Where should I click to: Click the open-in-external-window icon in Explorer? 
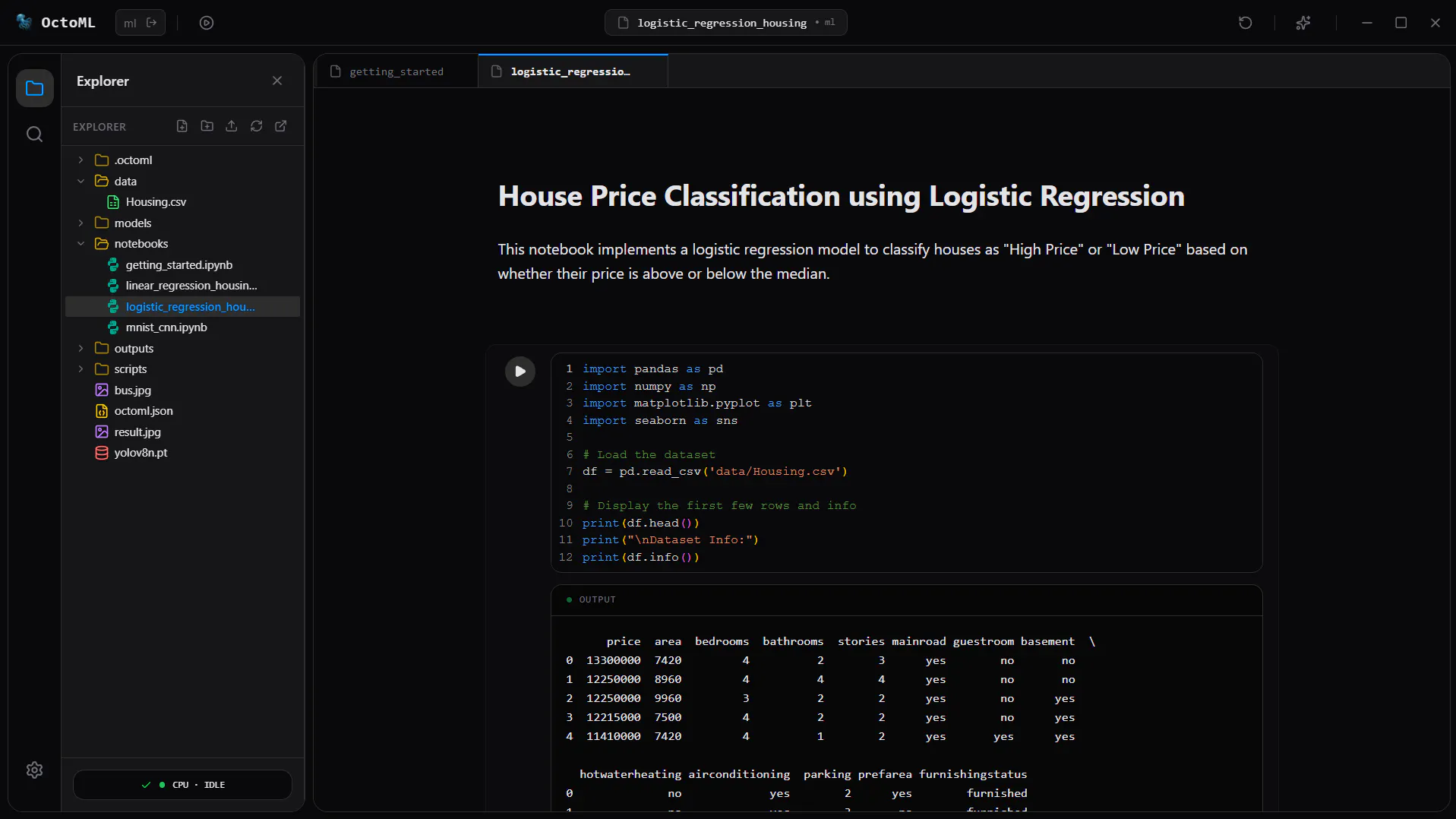coord(281,126)
